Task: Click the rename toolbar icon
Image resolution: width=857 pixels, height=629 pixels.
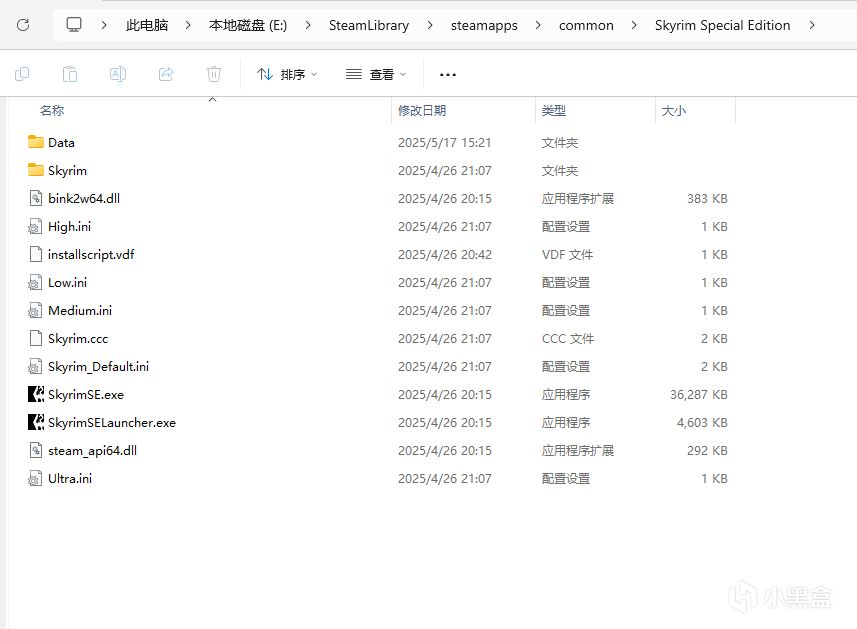Action: tap(118, 74)
